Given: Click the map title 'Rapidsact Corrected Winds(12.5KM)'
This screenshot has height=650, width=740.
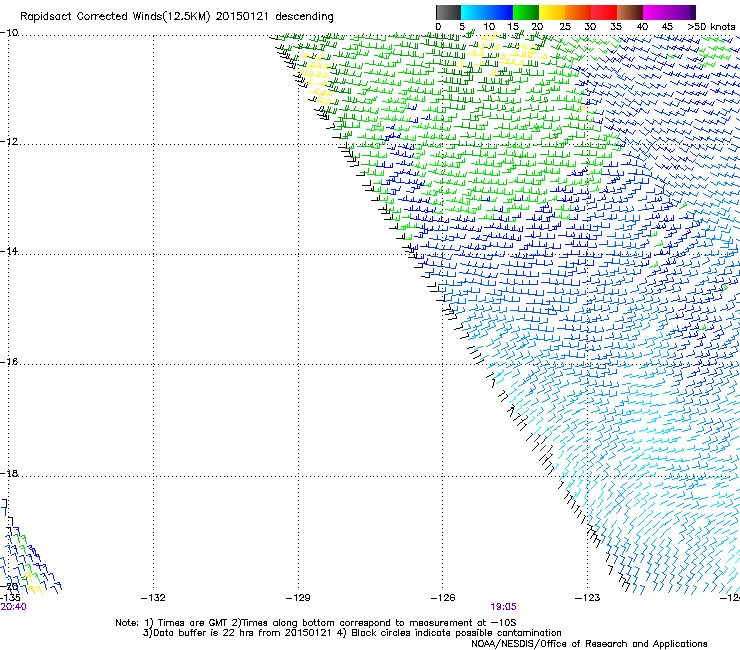Looking at the screenshot, I should [x=115, y=17].
